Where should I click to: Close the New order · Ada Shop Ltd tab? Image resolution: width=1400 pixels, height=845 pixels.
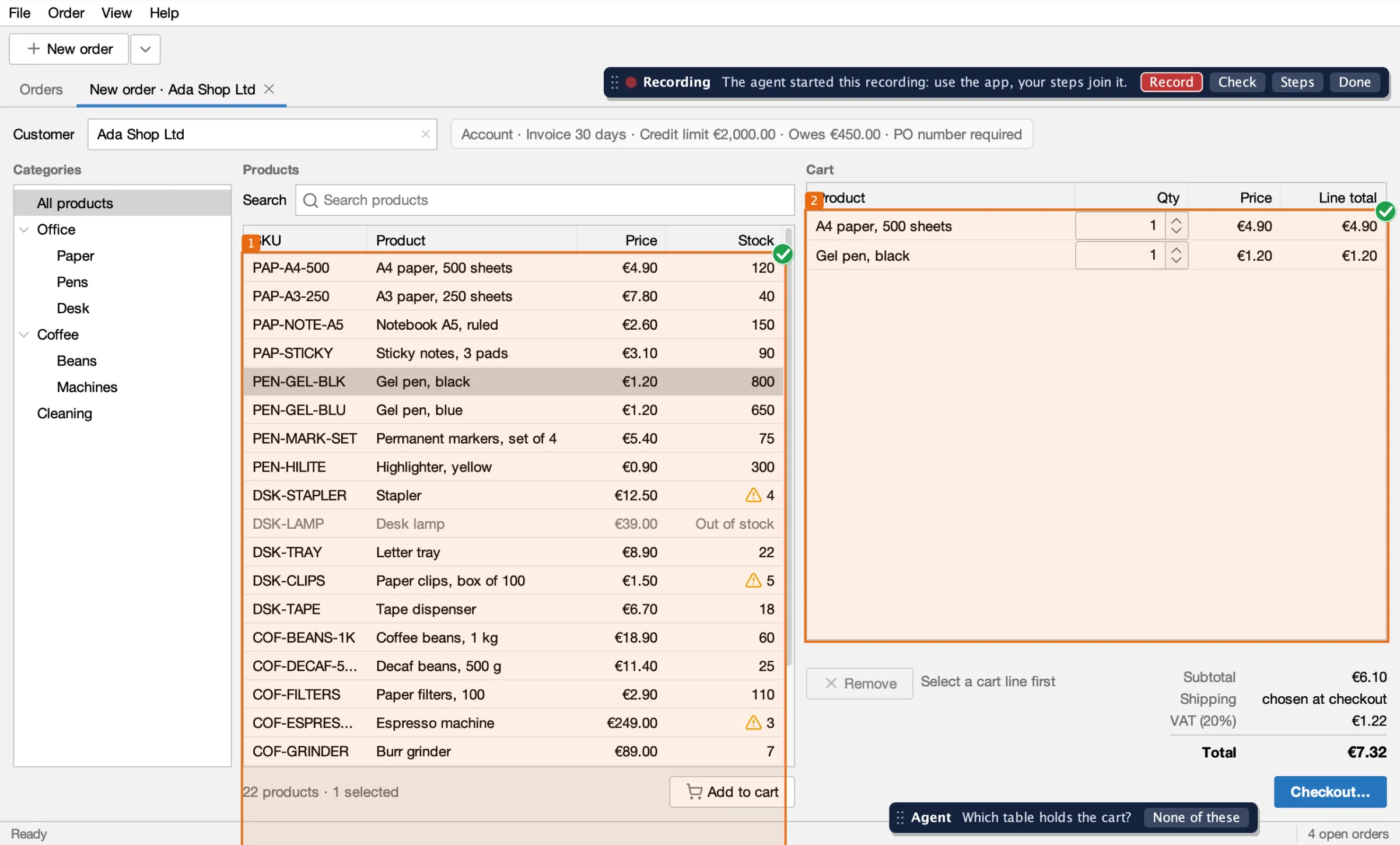[x=269, y=89]
